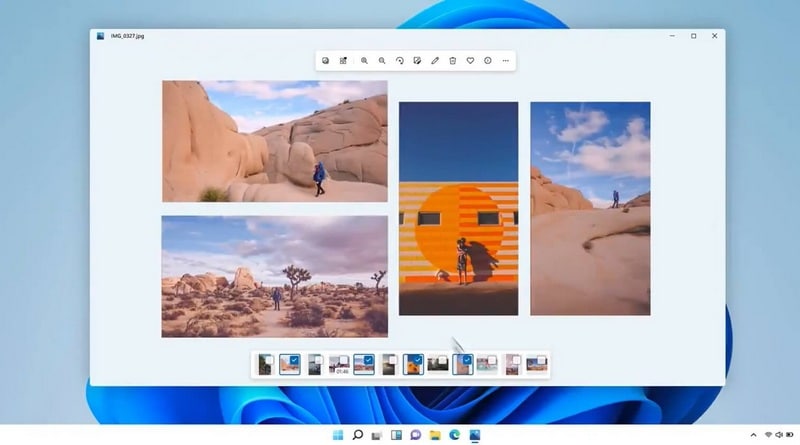Open Task View from the taskbar
The width and height of the screenshot is (800, 445).
pos(377,435)
